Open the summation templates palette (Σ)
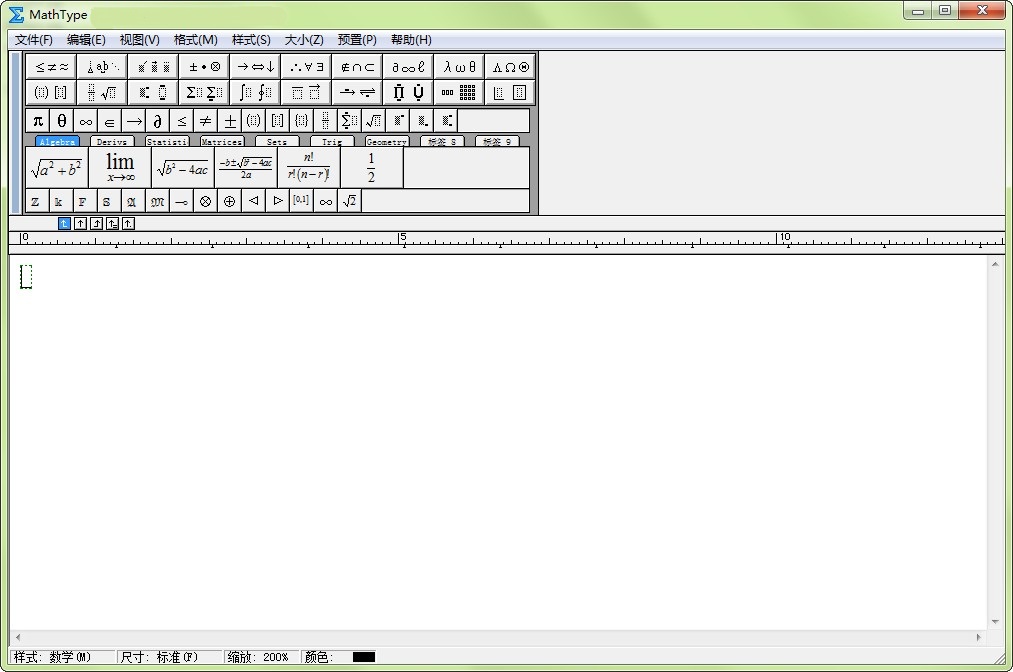This screenshot has height=672, width=1013. pyautogui.click(x=204, y=92)
